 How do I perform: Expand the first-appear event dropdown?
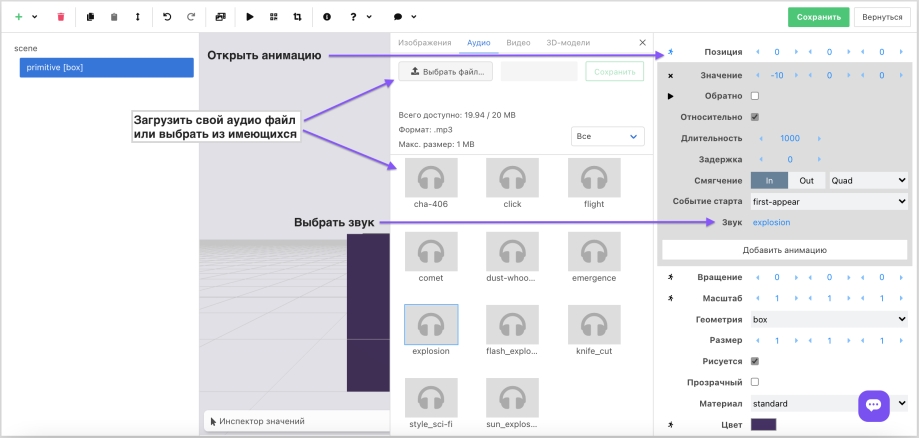(x=828, y=201)
